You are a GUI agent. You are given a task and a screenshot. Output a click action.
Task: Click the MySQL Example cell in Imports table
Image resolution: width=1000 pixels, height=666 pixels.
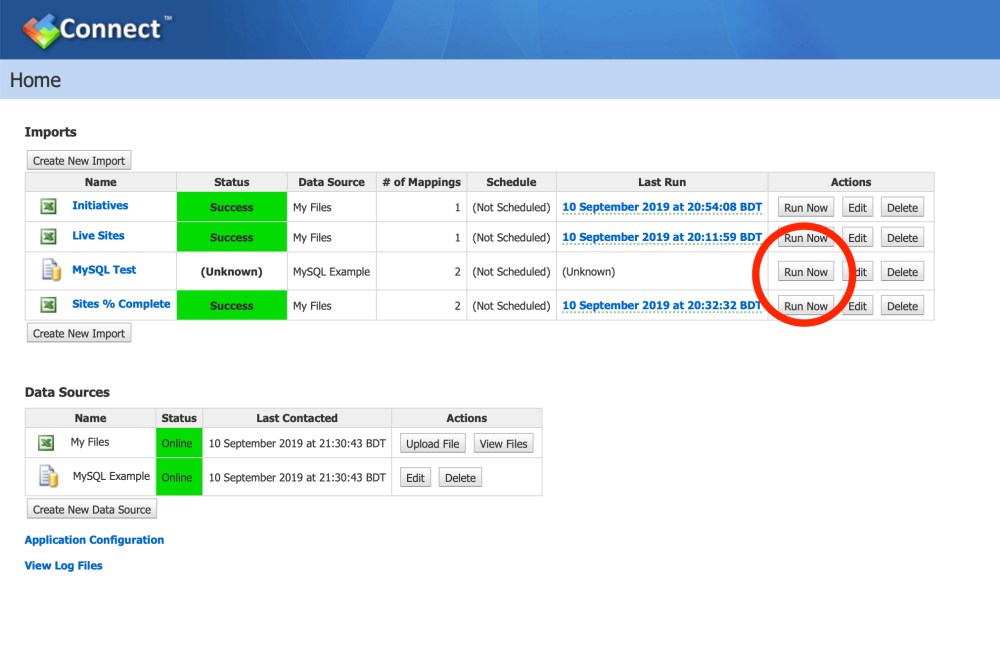click(332, 272)
